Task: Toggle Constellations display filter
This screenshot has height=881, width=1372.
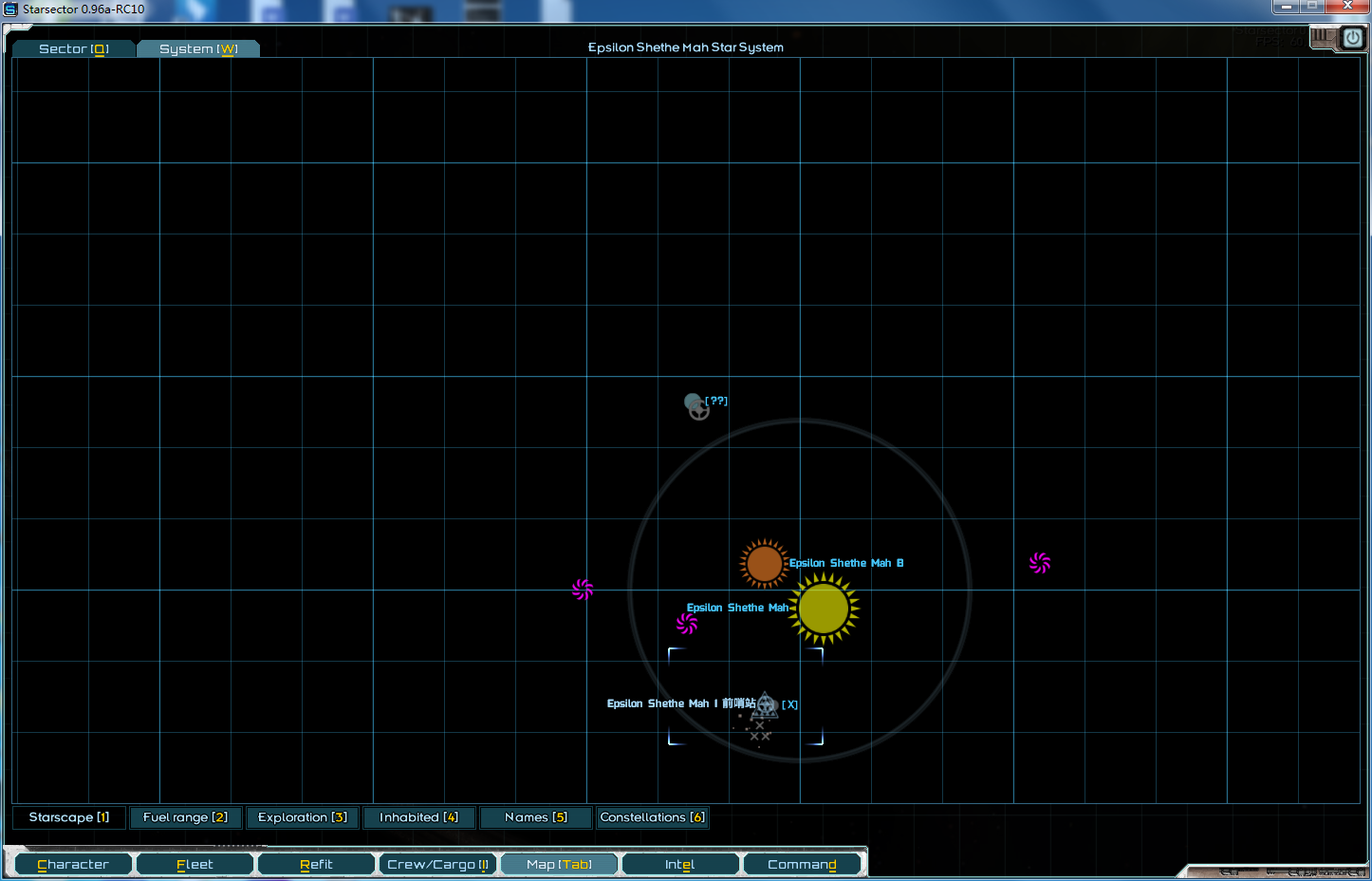Action: tap(653, 817)
